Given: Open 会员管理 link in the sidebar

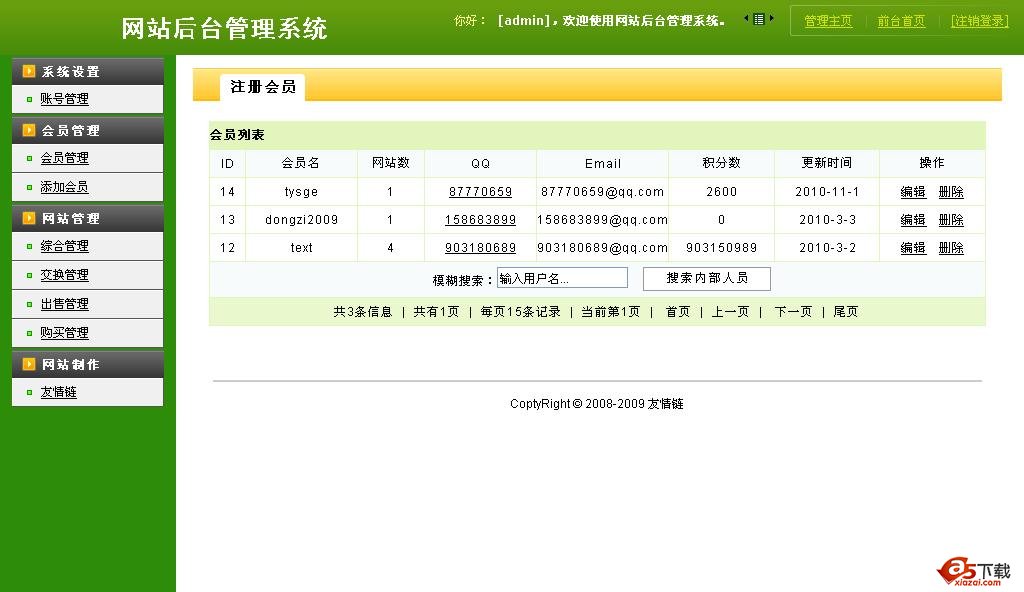Looking at the screenshot, I should [64, 157].
